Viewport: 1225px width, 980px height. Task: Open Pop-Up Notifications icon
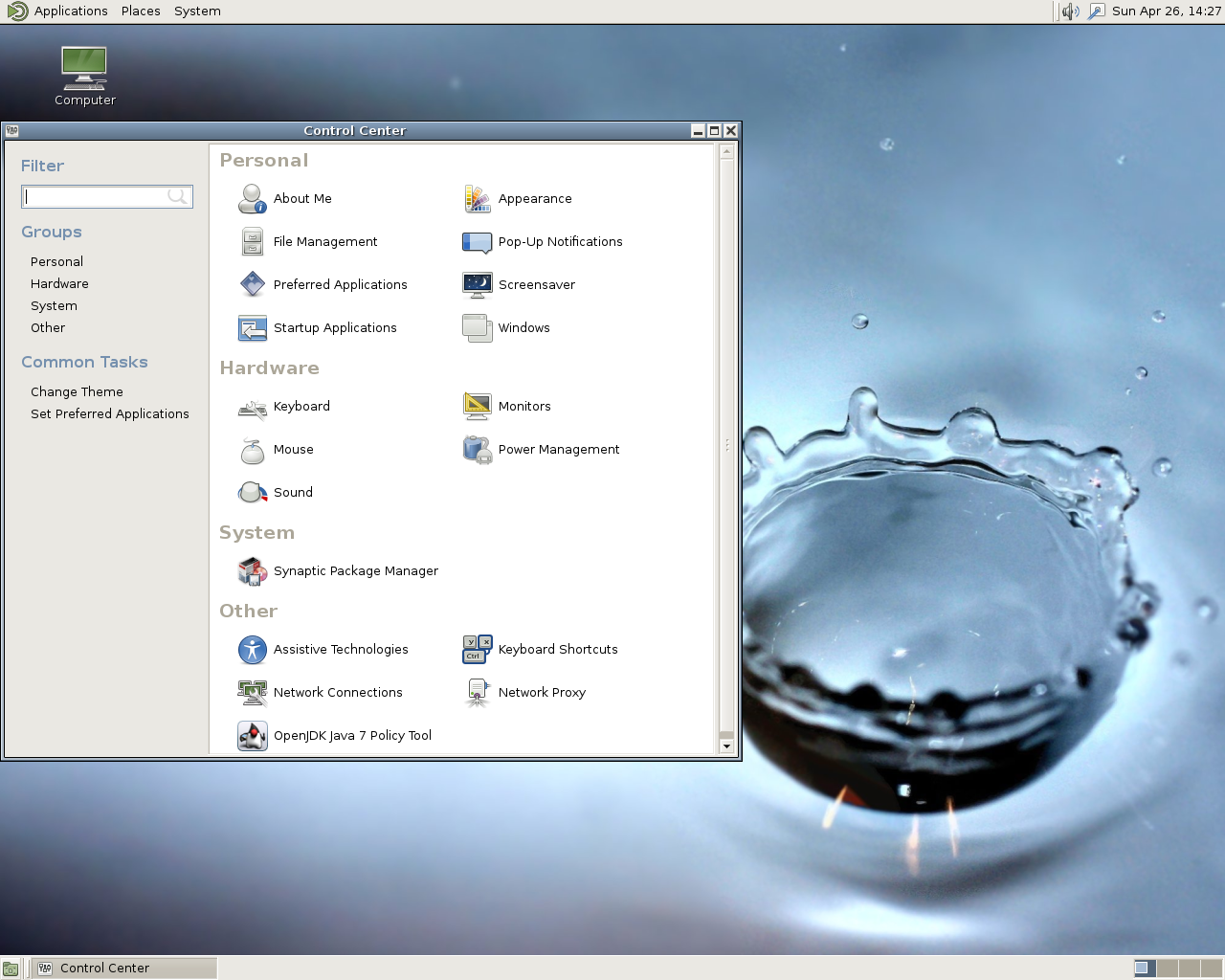(x=477, y=241)
